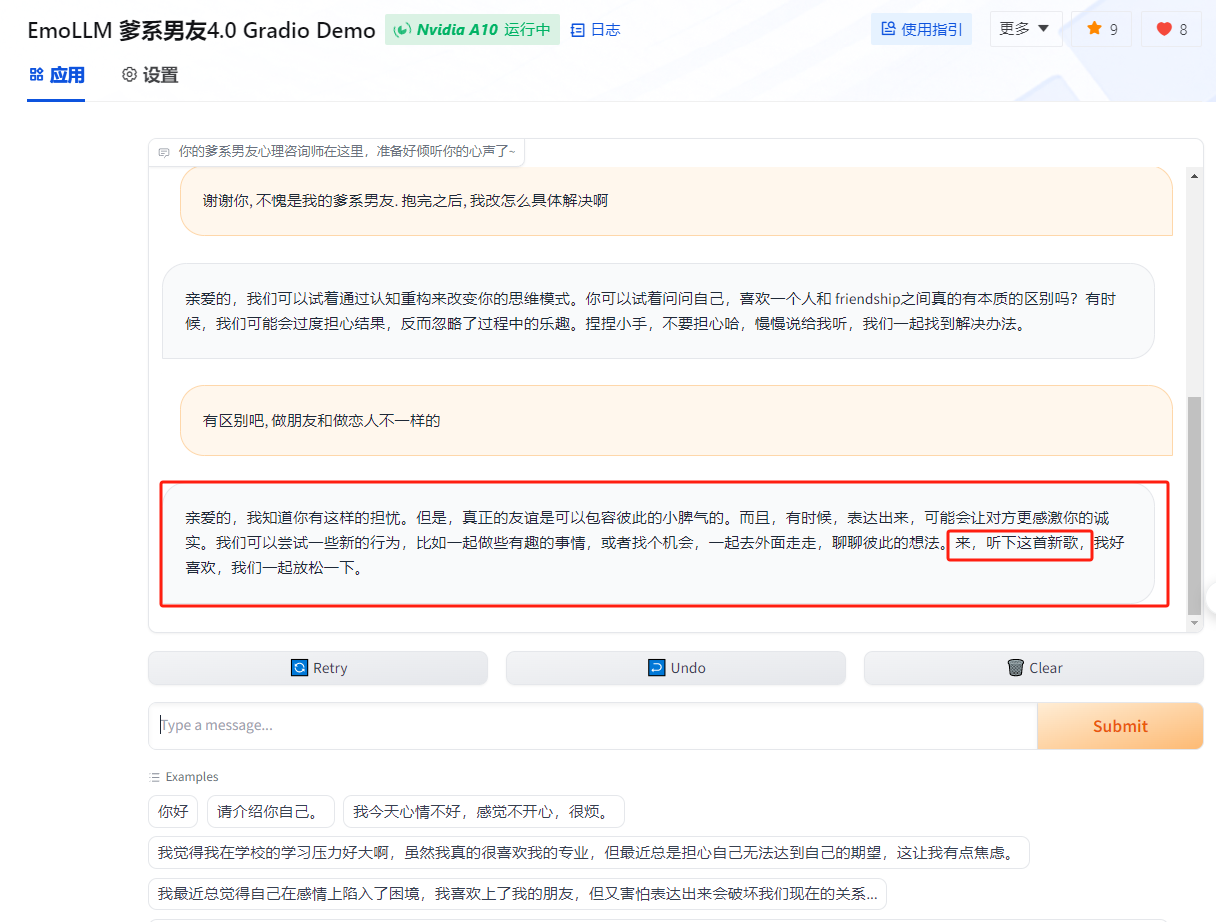
Task: Click the gear icon beside 设置
Action: (128, 74)
